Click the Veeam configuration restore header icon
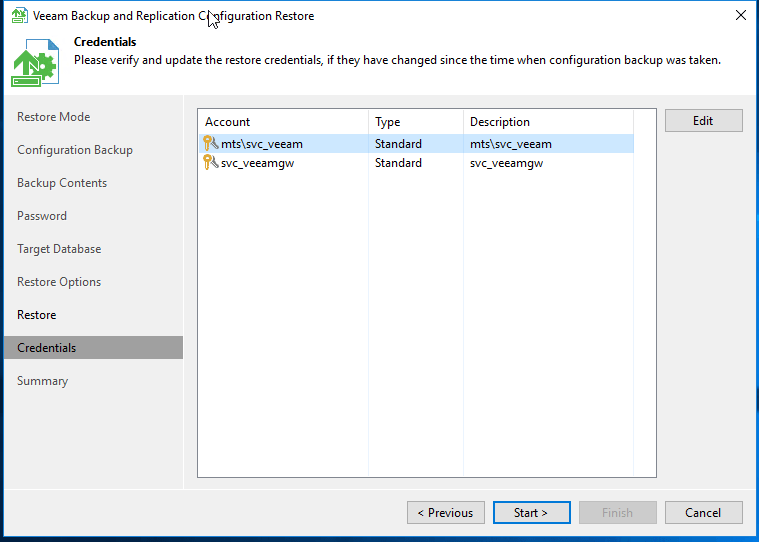The height and width of the screenshot is (542, 759). pos(34,62)
